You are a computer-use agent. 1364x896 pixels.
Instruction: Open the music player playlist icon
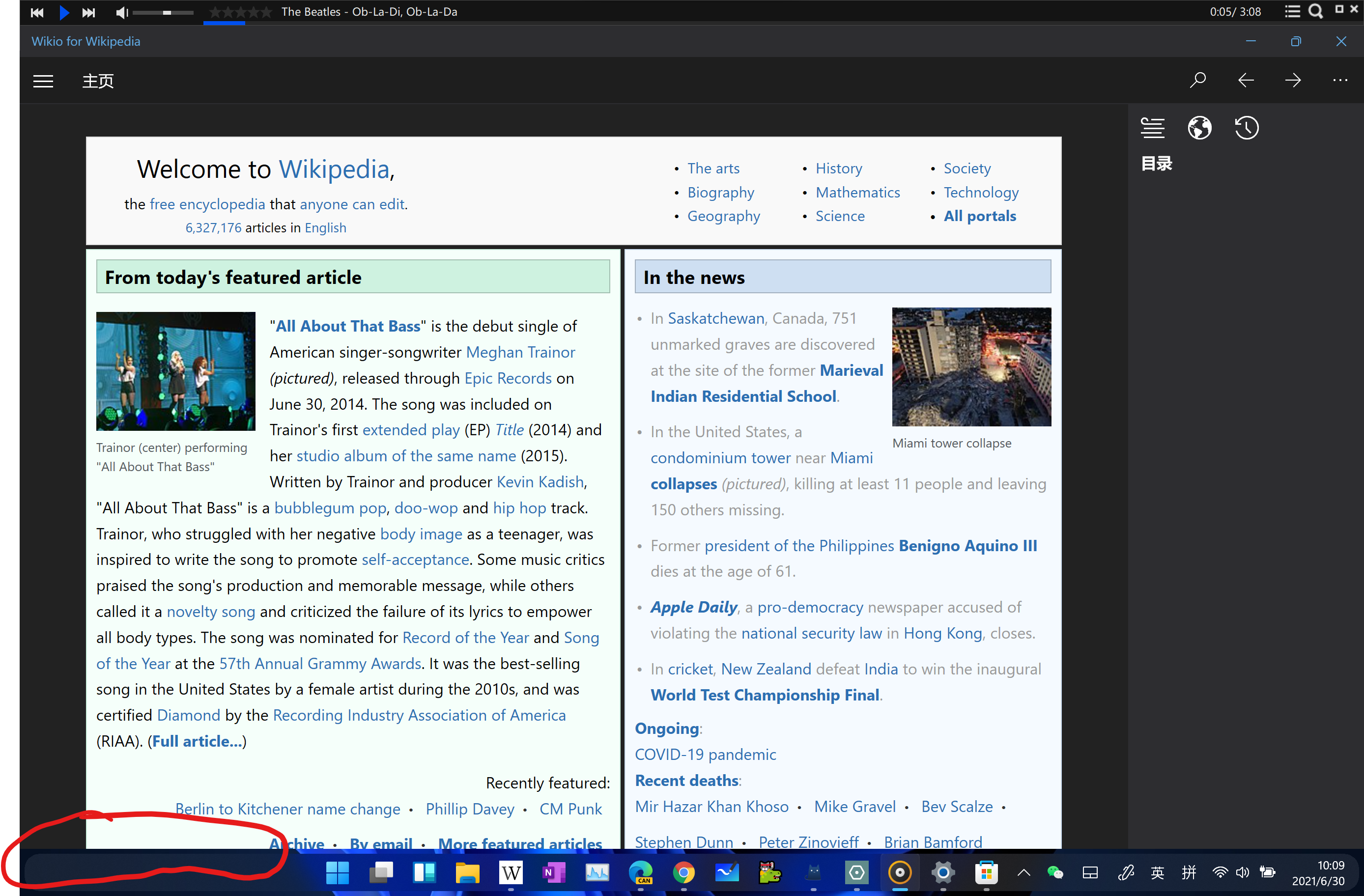(x=1292, y=11)
